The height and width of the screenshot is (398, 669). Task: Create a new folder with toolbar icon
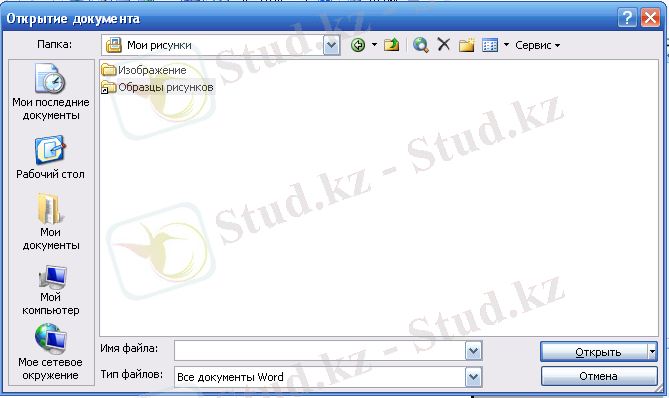pyautogui.click(x=466, y=45)
